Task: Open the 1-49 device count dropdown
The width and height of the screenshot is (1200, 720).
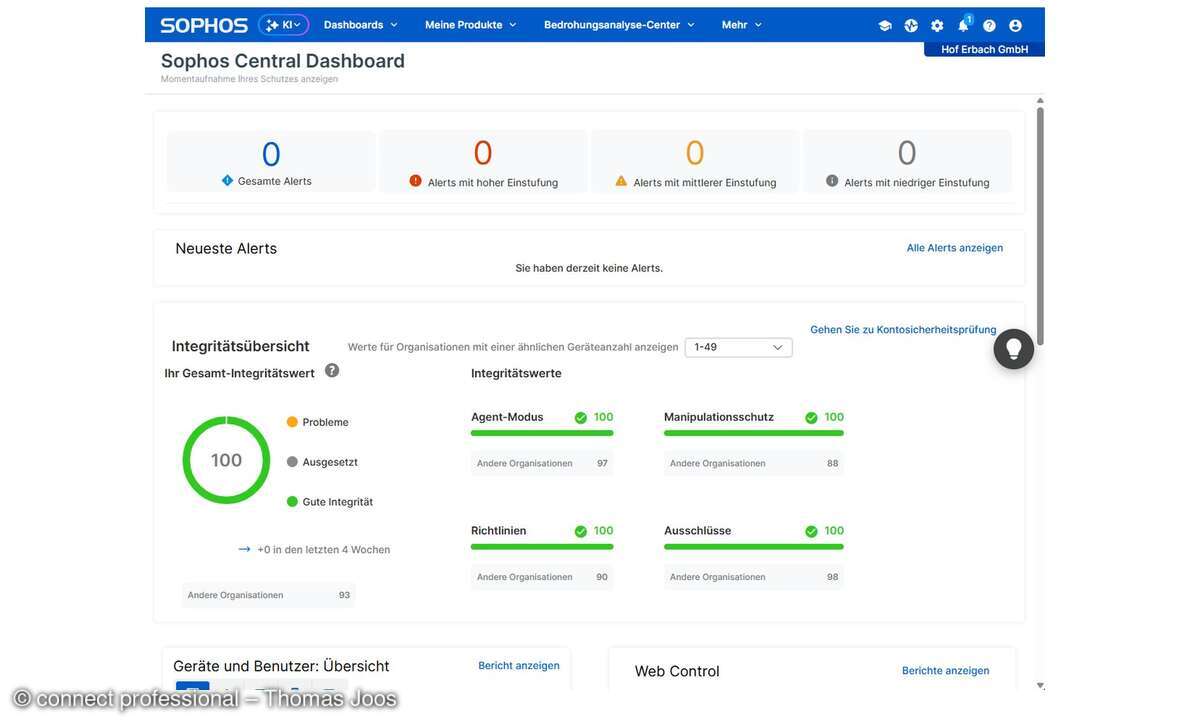Action: click(x=739, y=347)
